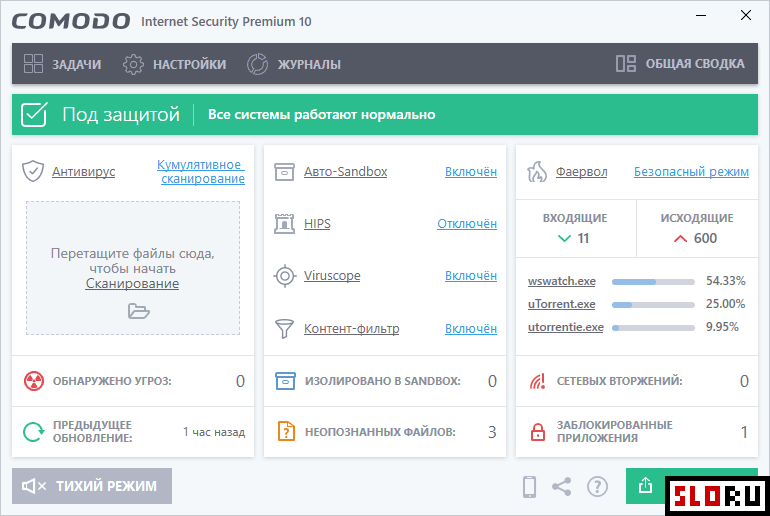Click the mobile phone icon
The image size is (770, 516).
(529, 487)
